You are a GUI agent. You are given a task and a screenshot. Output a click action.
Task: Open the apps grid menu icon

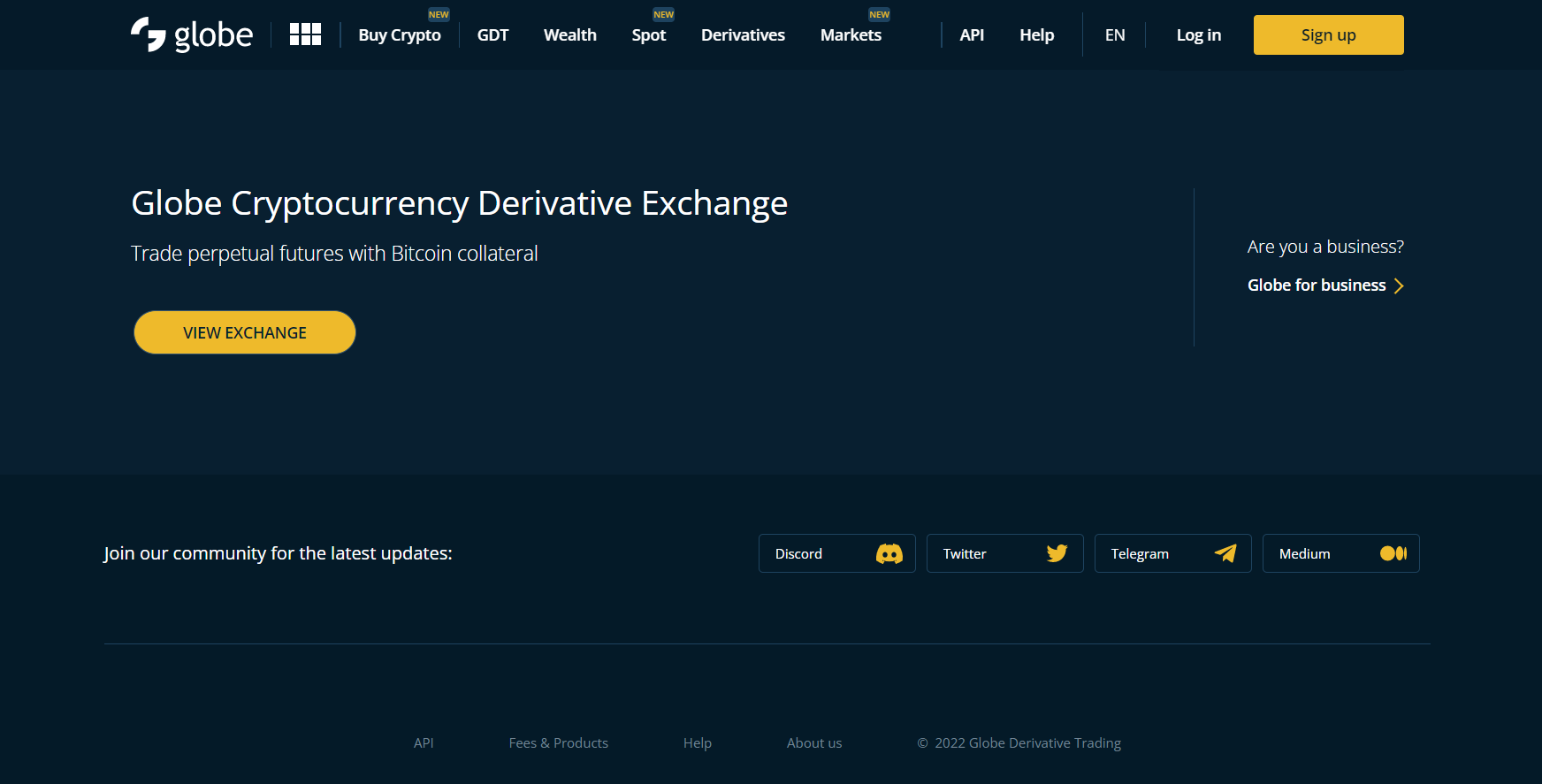(x=305, y=34)
